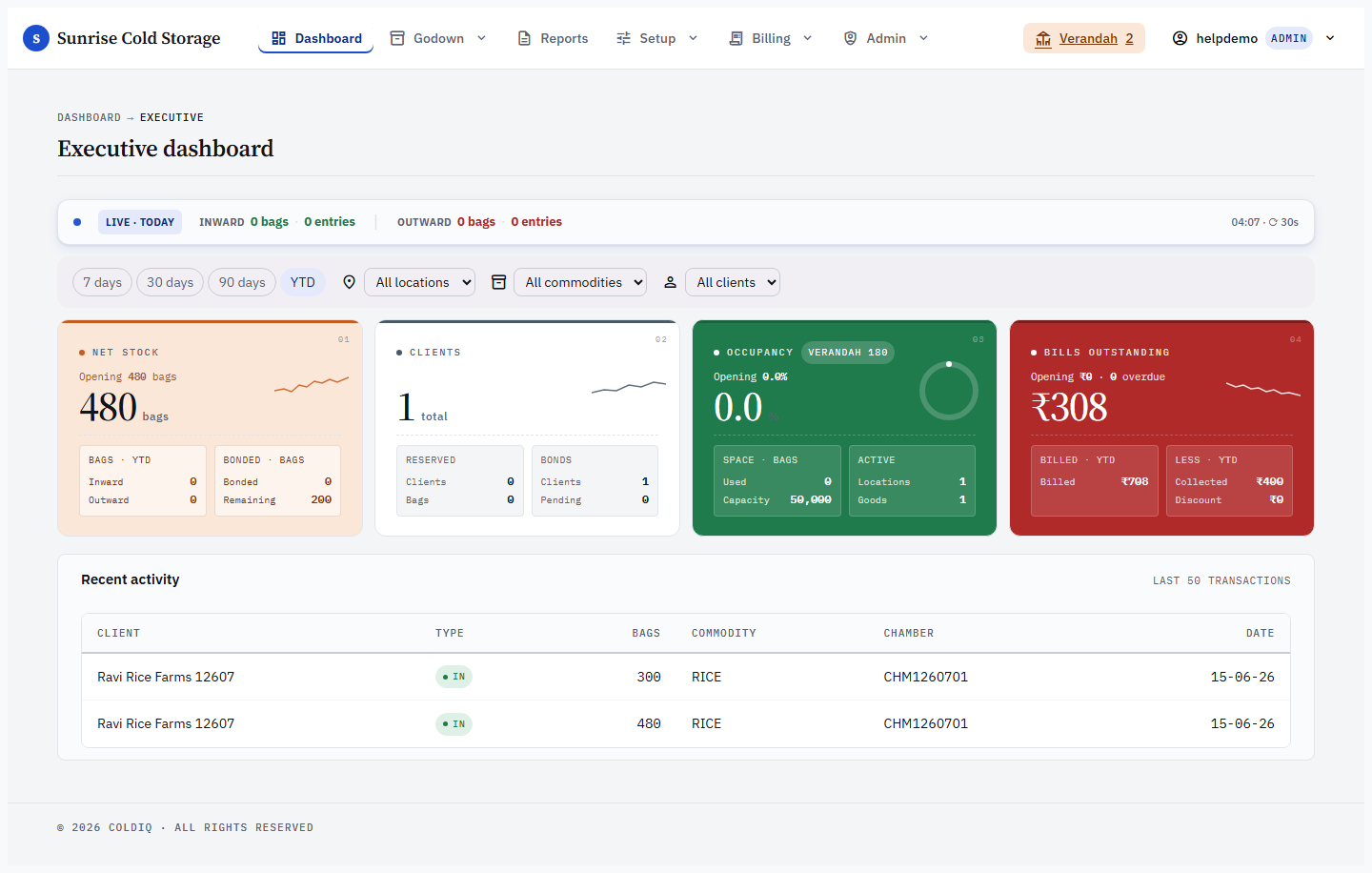Go to the Reports page
The height and width of the screenshot is (873, 1372).
click(x=553, y=38)
